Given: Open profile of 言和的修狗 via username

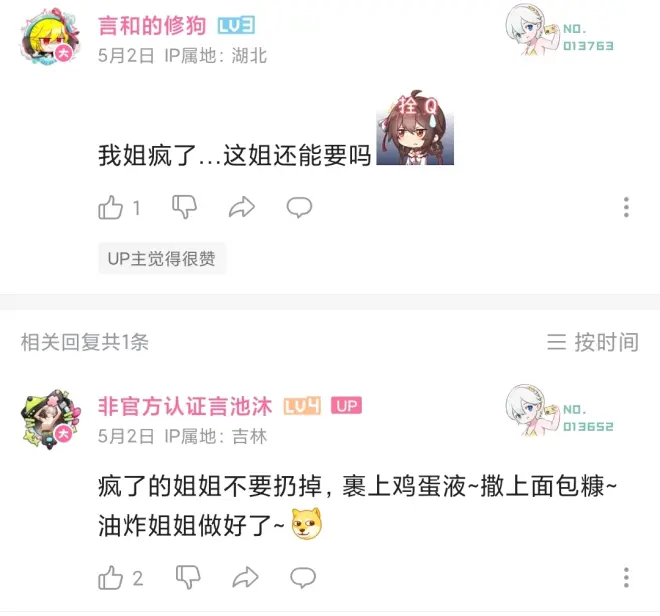Looking at the screenshot, I should click(152, 26).
